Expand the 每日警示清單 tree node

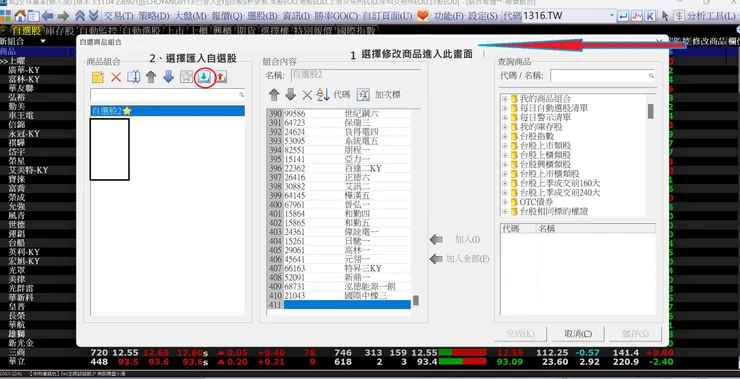tap(505, 118)
